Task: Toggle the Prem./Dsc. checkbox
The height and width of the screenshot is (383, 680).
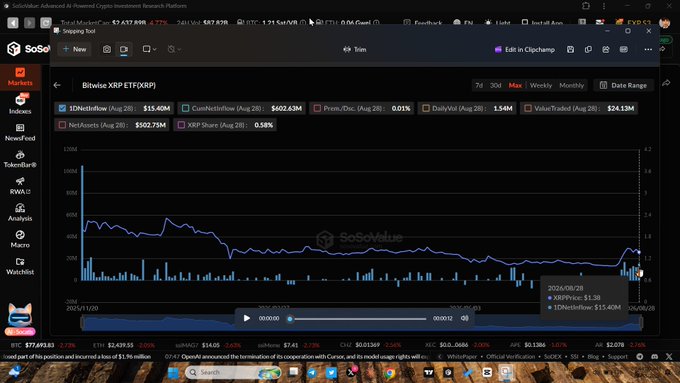Action: click(x=317, y=108)
